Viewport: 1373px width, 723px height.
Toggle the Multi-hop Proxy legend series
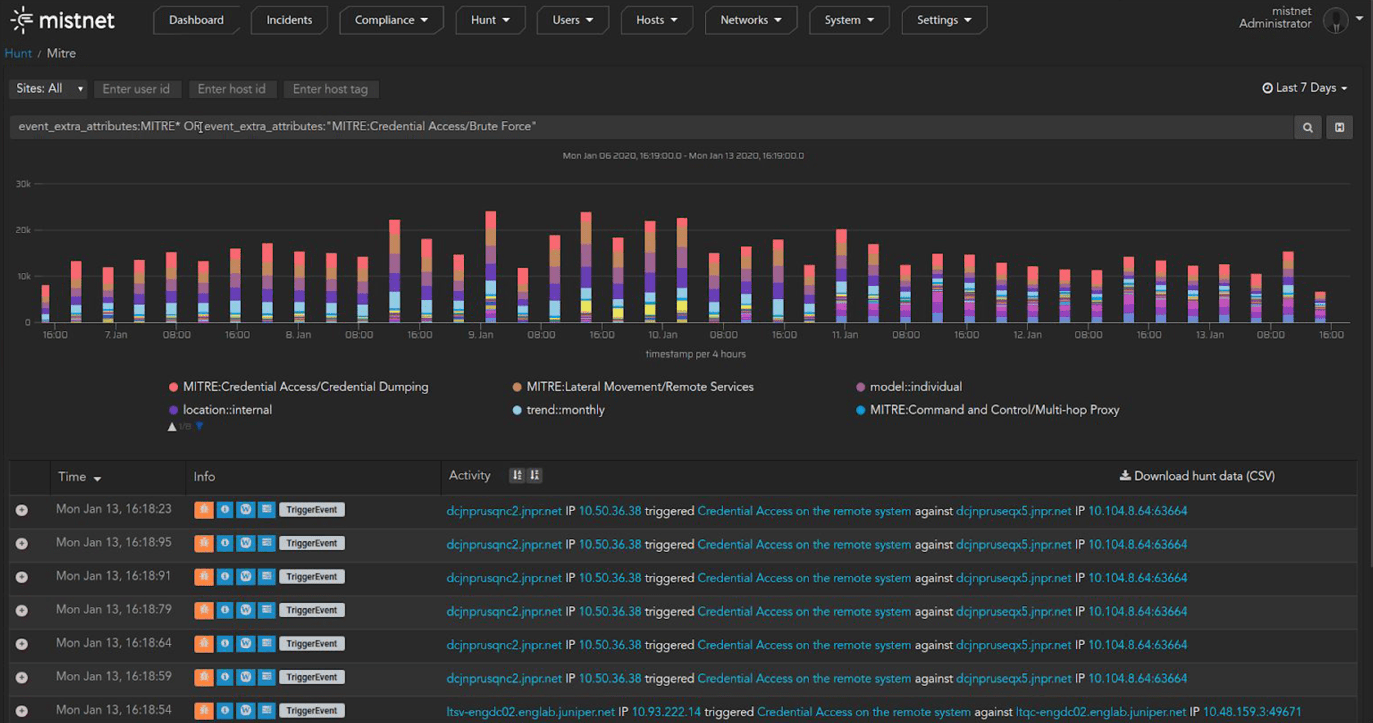[994, 410]
